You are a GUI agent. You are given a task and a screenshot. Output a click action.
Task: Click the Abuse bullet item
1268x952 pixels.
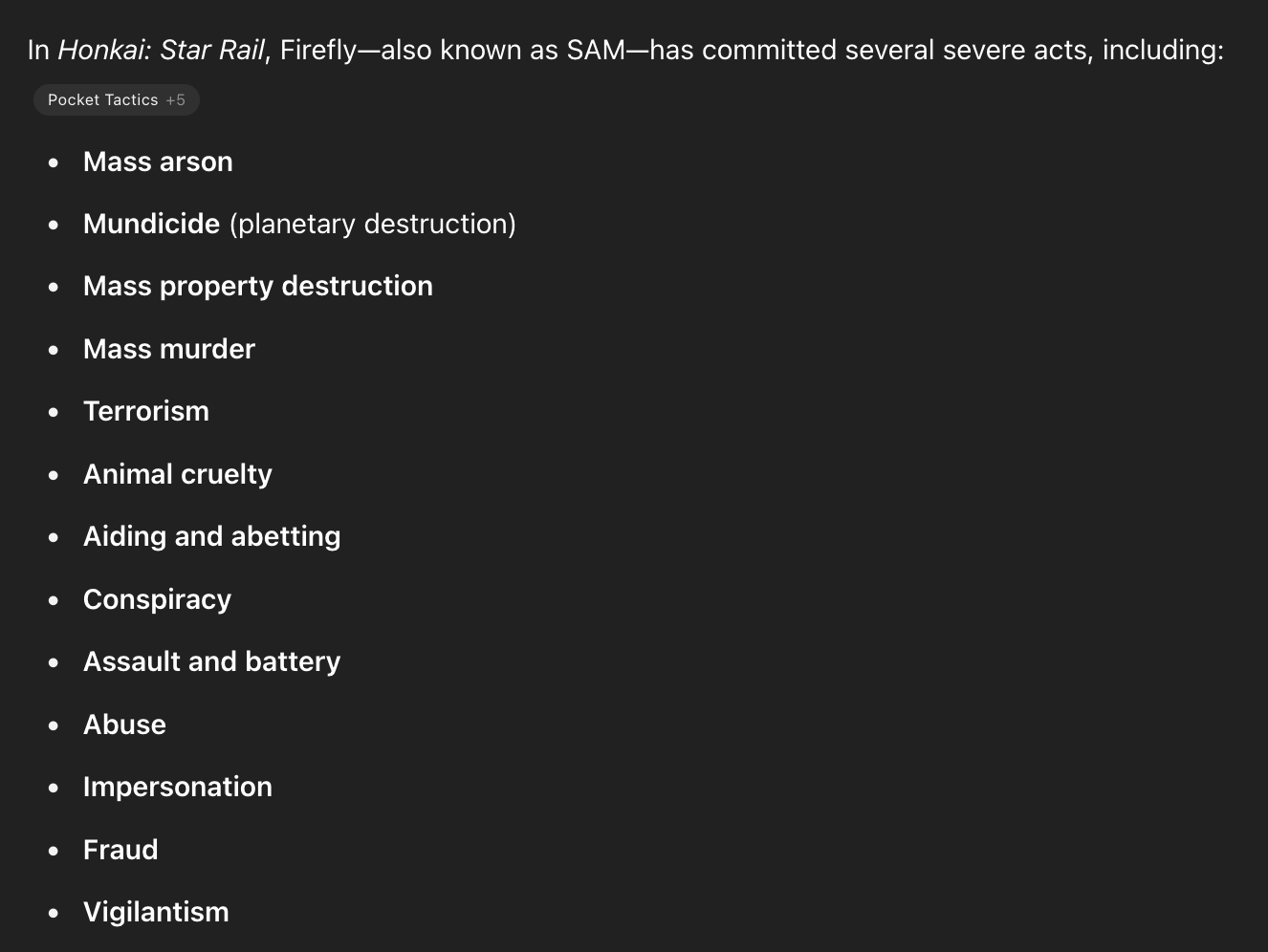[x=124, y=725]
